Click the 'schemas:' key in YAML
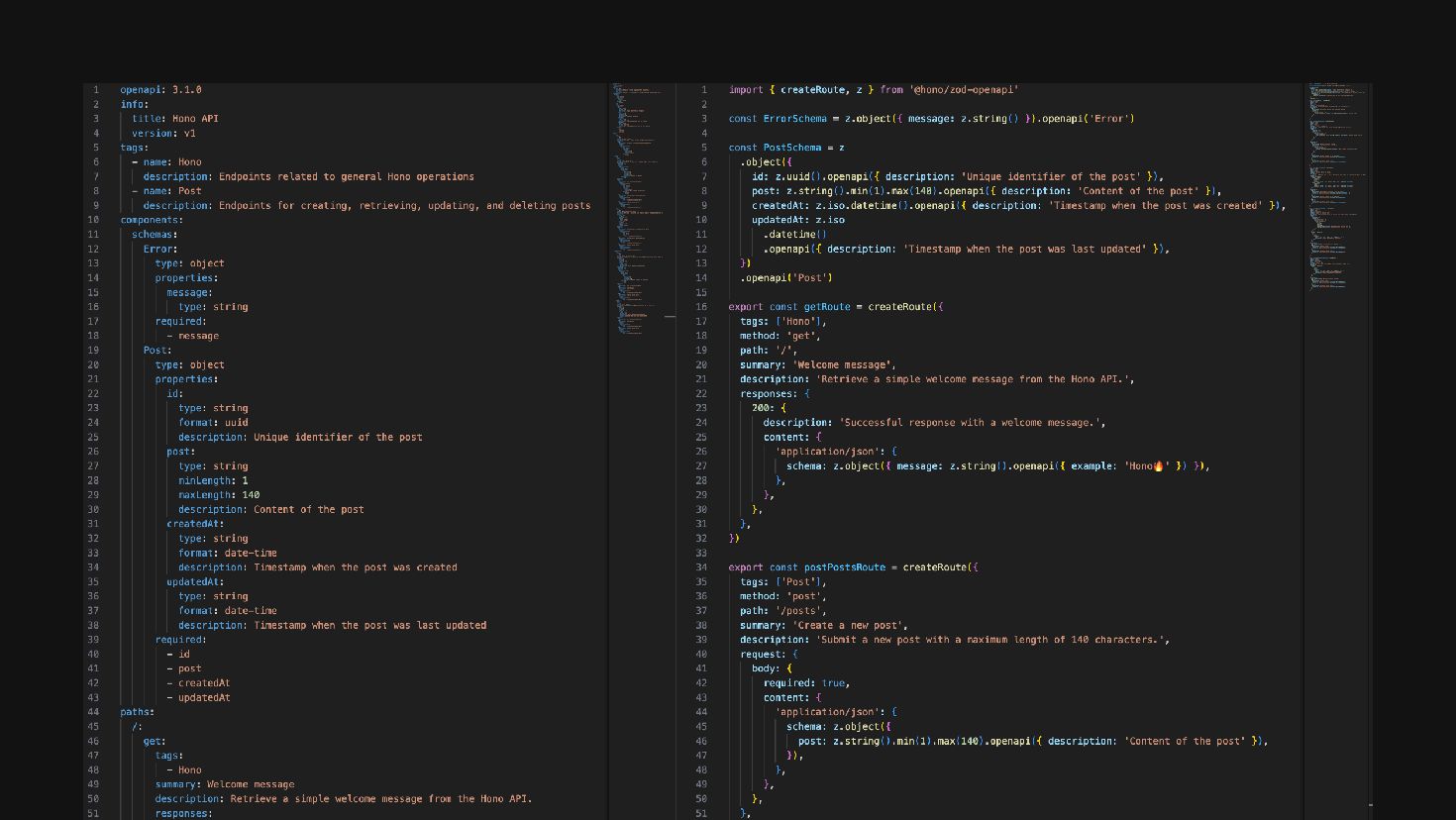Image resolution: width=1456 pixels, height=820 pixels. (155, 235)
